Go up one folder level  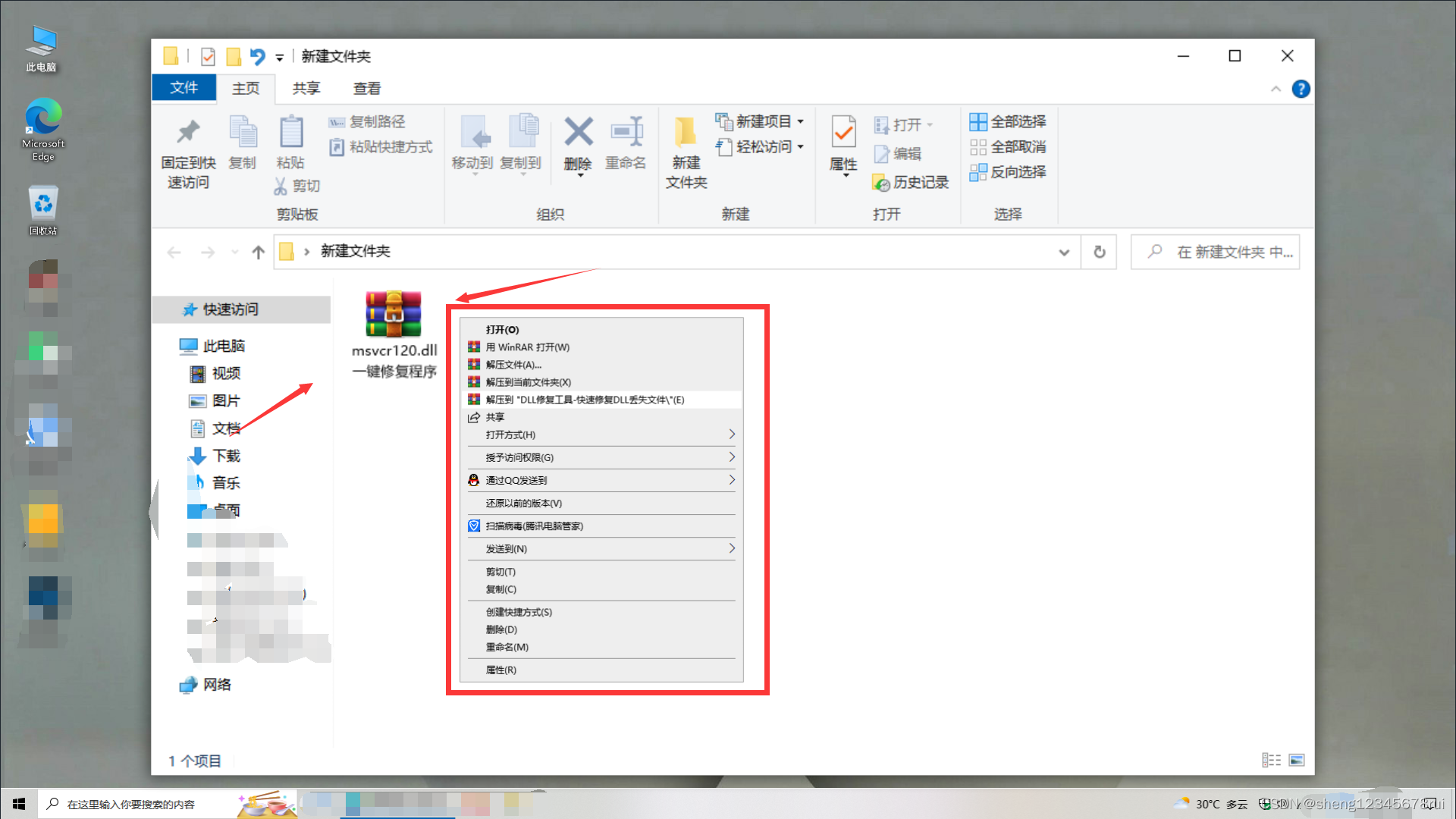[258, 252]
